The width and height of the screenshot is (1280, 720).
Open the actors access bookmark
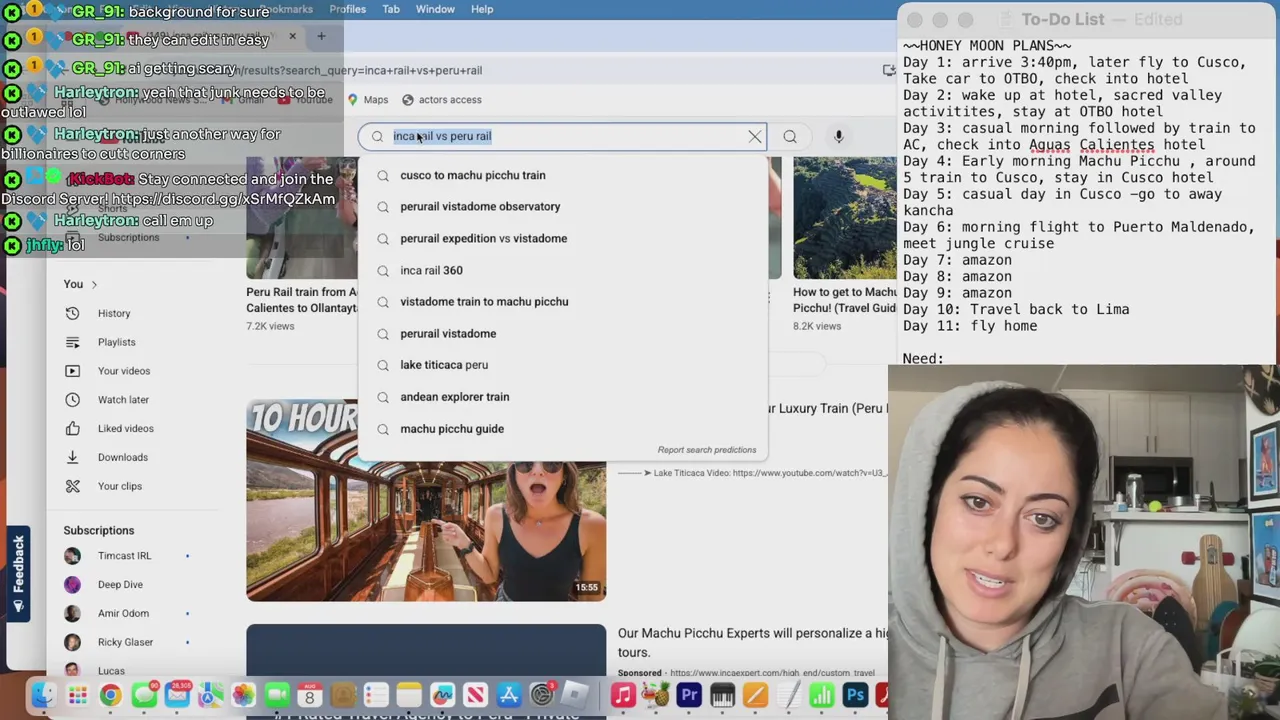pos(442,100)
